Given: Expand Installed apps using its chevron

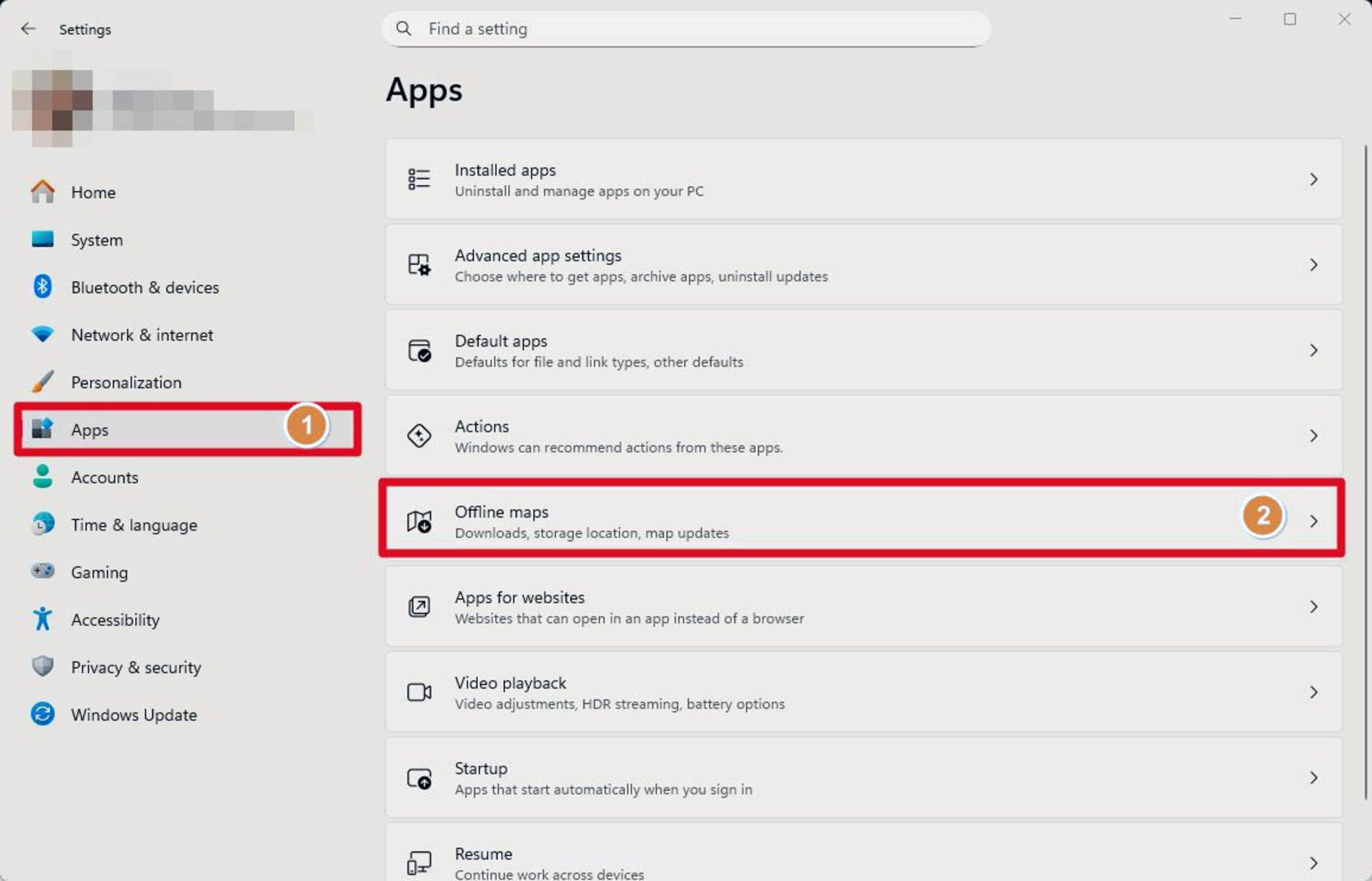Looking at the screenshot, I should click(1313, 179).
